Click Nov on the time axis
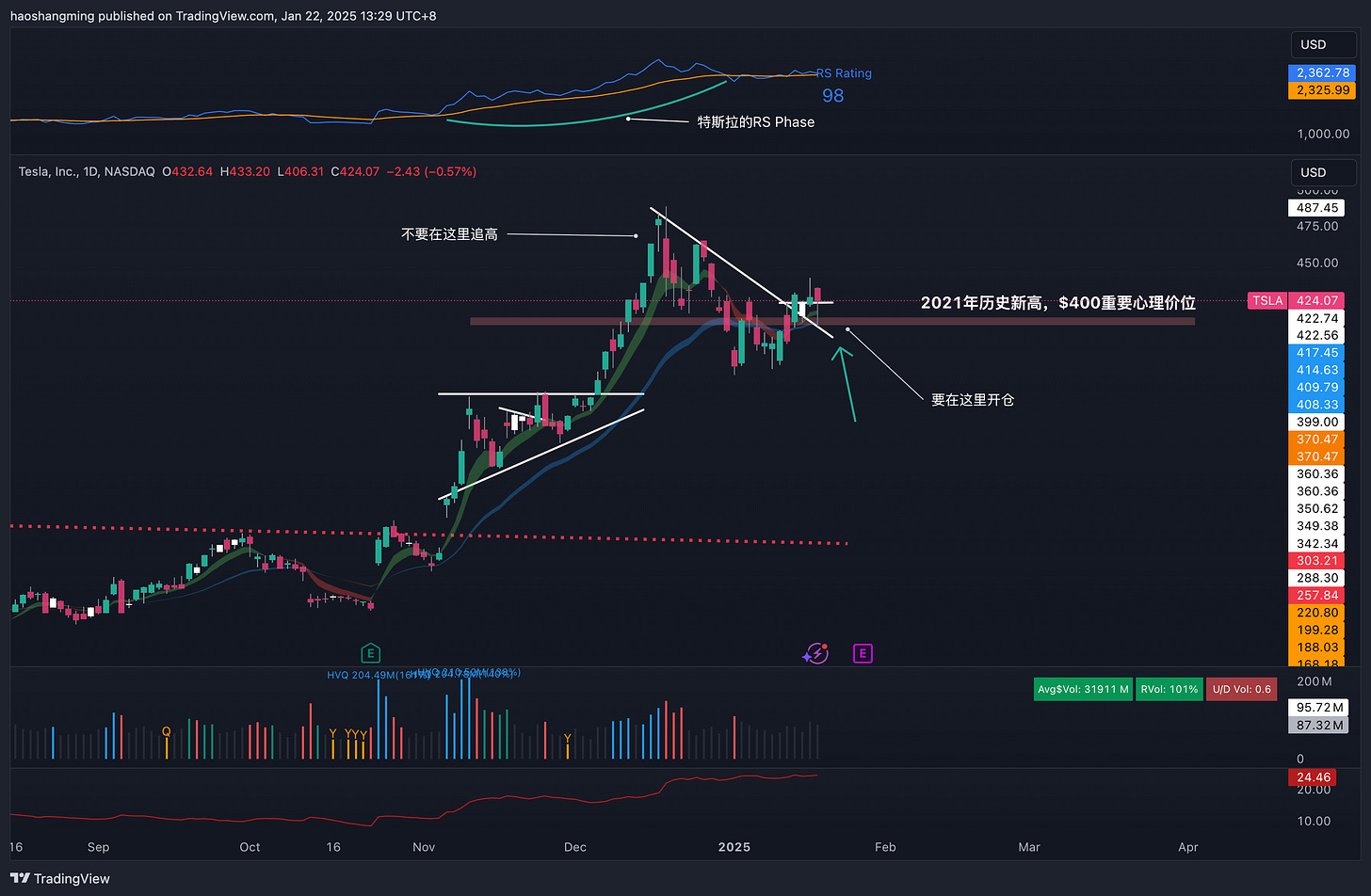The image size is (1371, 896). [424, 847]
